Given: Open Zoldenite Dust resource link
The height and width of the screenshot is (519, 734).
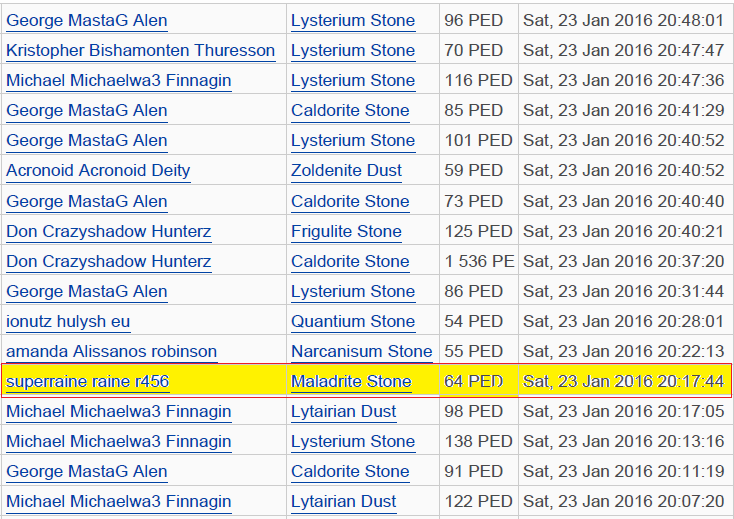Looking at the screenshot, I should [346, 171].
